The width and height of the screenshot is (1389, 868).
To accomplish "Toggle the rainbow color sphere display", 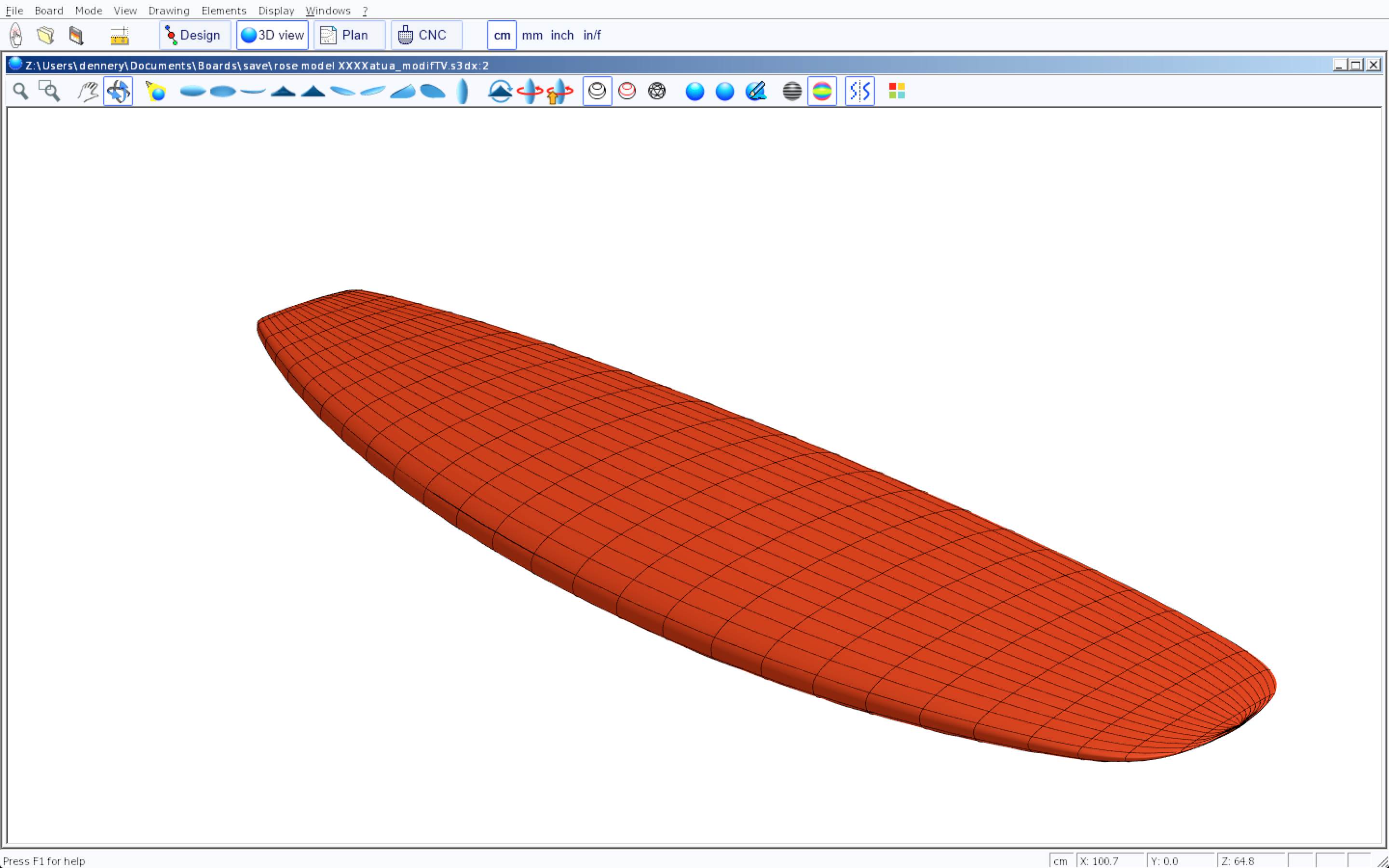I will [822, 91].
